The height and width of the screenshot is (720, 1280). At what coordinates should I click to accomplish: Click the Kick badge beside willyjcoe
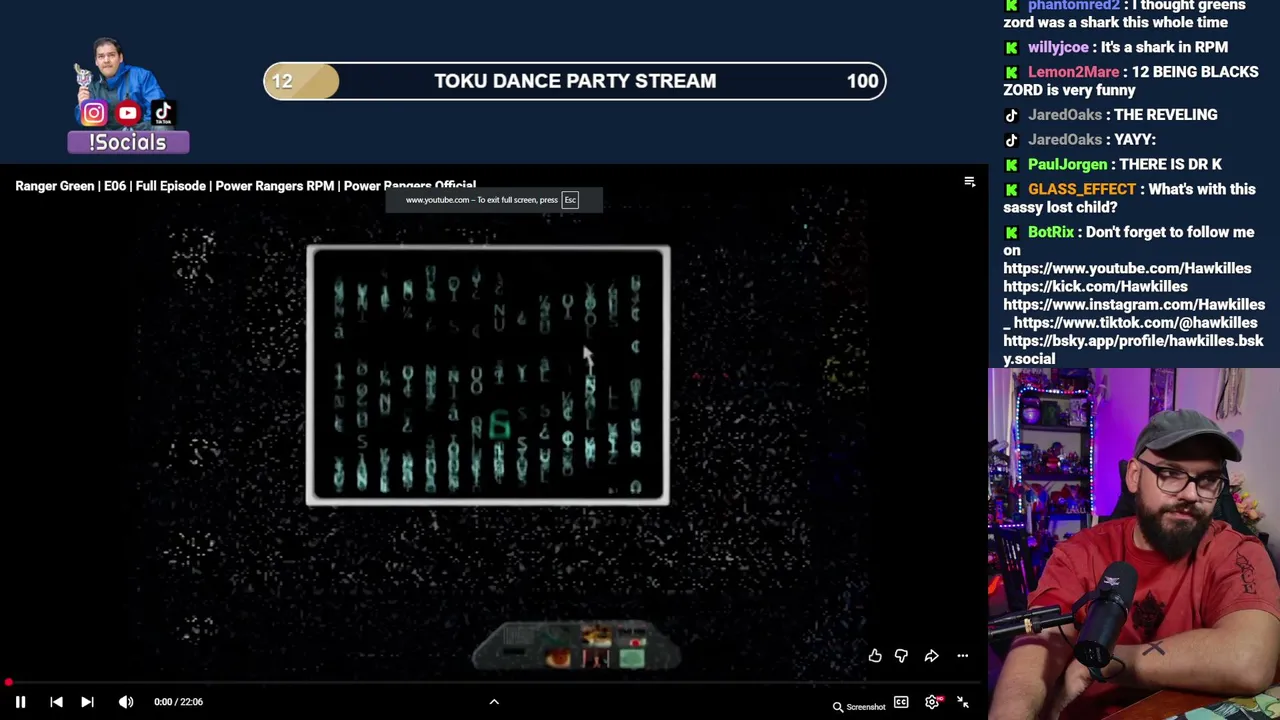pos(1012,47)
